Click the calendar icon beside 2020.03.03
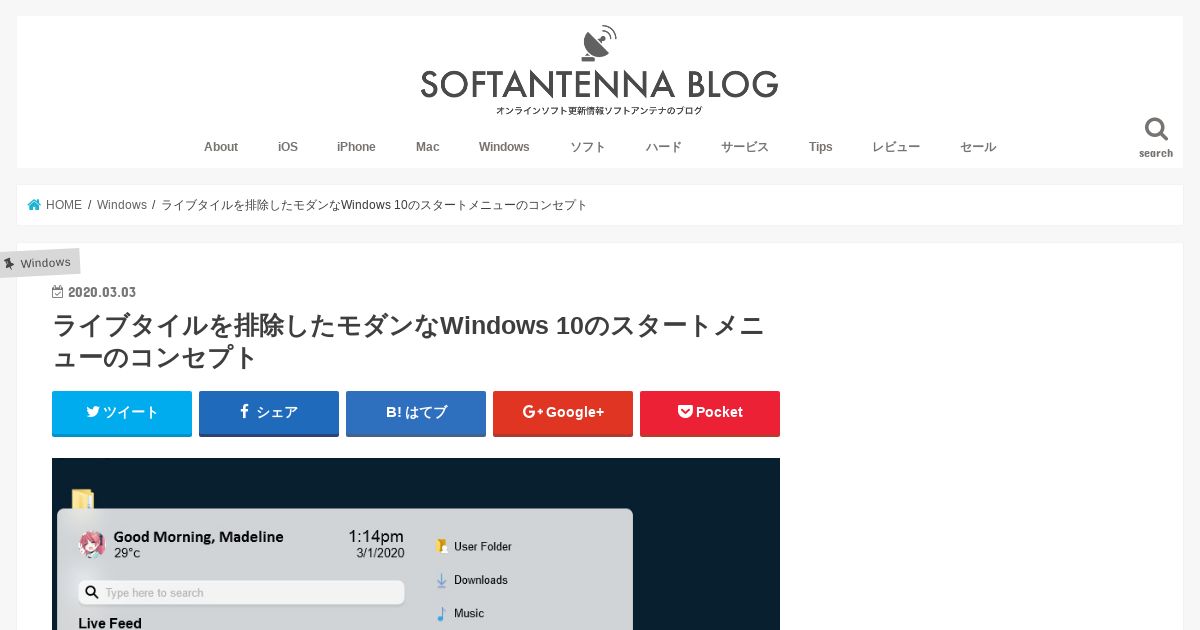Viewport: 1200px width, 630px height. (x=58, y=292)
